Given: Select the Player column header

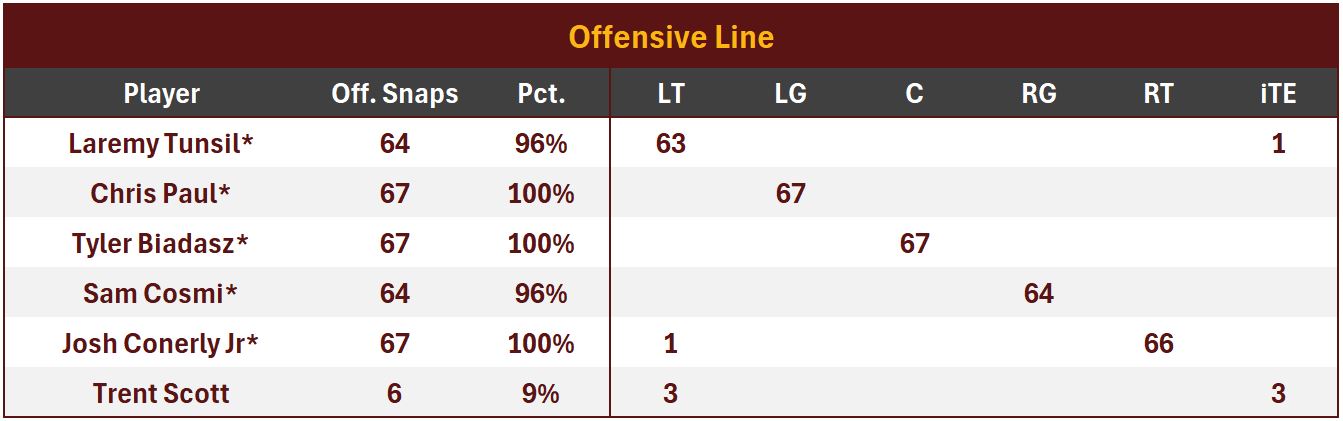Looking at the screenshot, I should point(161,94).
